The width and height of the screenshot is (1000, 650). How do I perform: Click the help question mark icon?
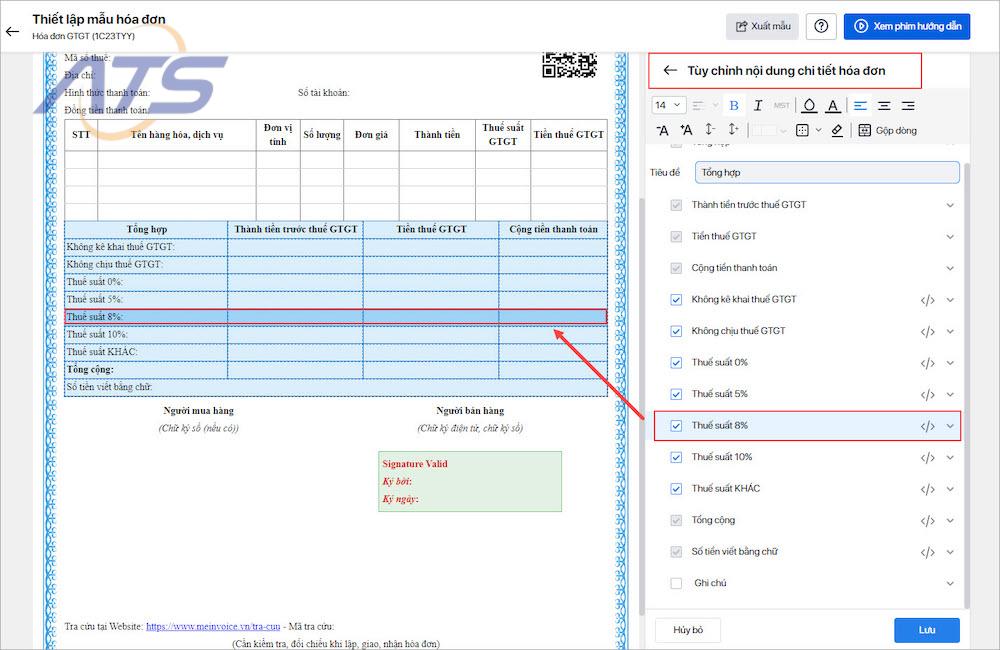(x=821, y=26)
